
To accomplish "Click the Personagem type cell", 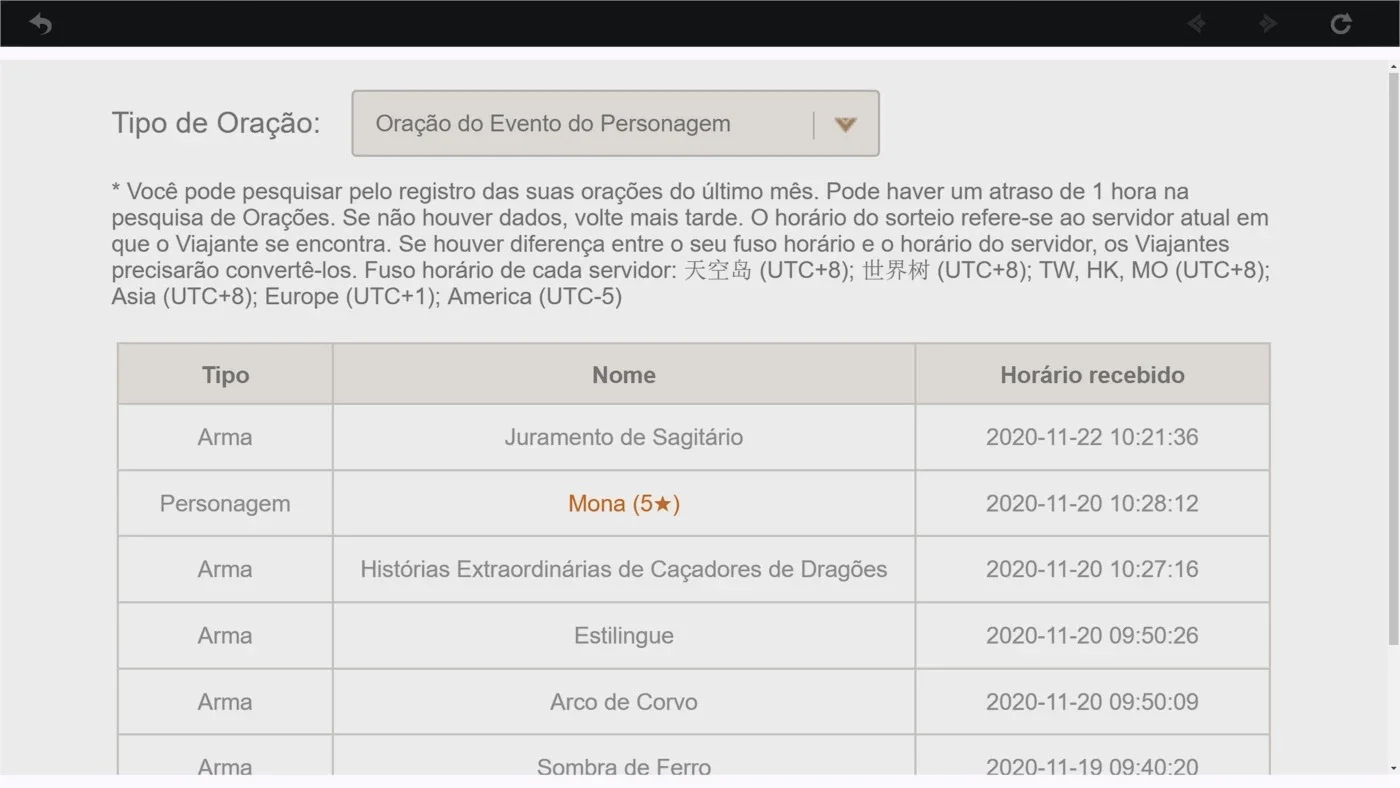I will pyautogui.click(x=225, y=503).
